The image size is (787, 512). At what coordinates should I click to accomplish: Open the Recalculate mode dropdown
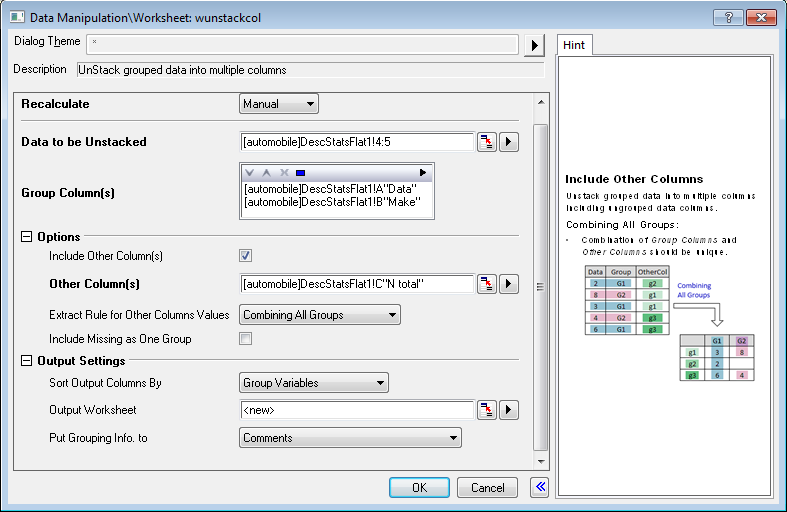(x=279, y=104)
